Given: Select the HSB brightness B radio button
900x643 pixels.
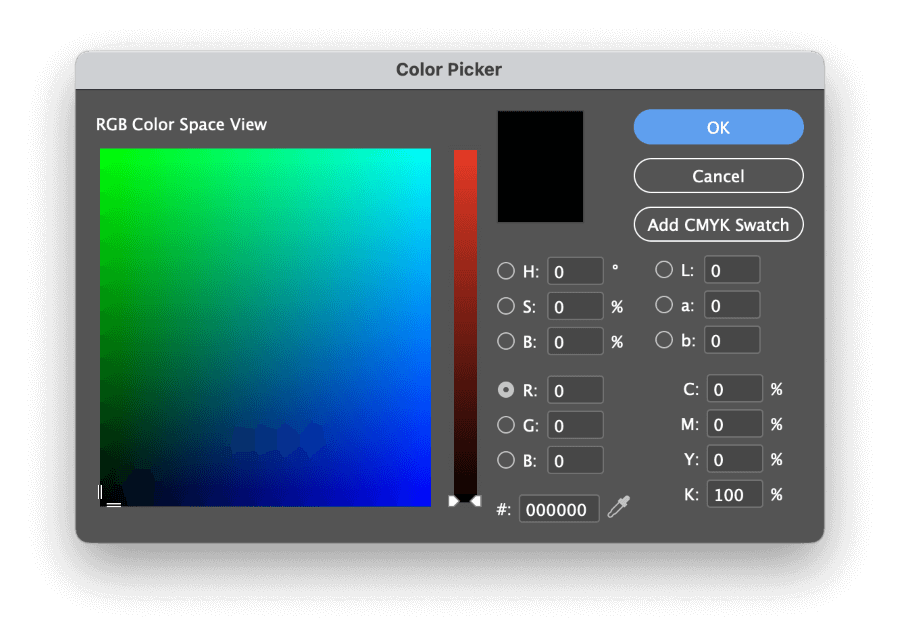Looking at the screenshot, I should (x=506, y=341).
